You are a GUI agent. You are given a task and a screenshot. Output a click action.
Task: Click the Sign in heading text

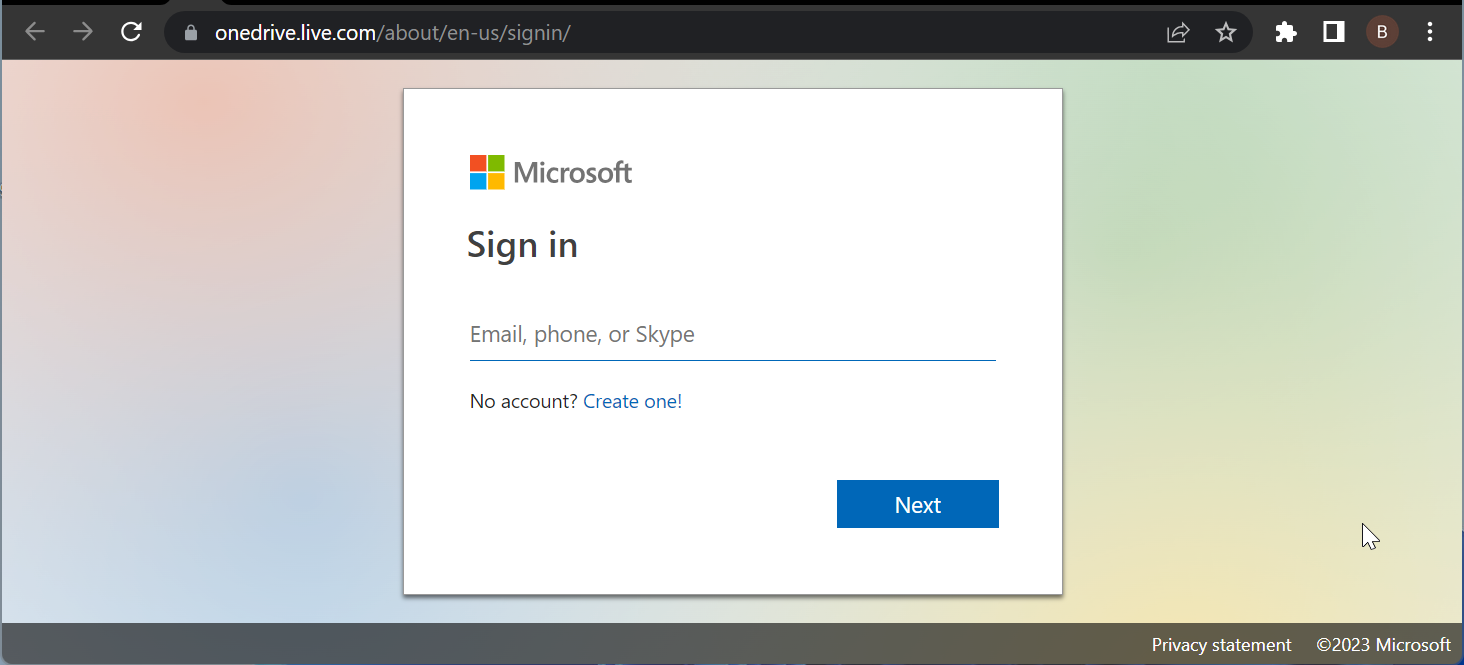point(522,246)
